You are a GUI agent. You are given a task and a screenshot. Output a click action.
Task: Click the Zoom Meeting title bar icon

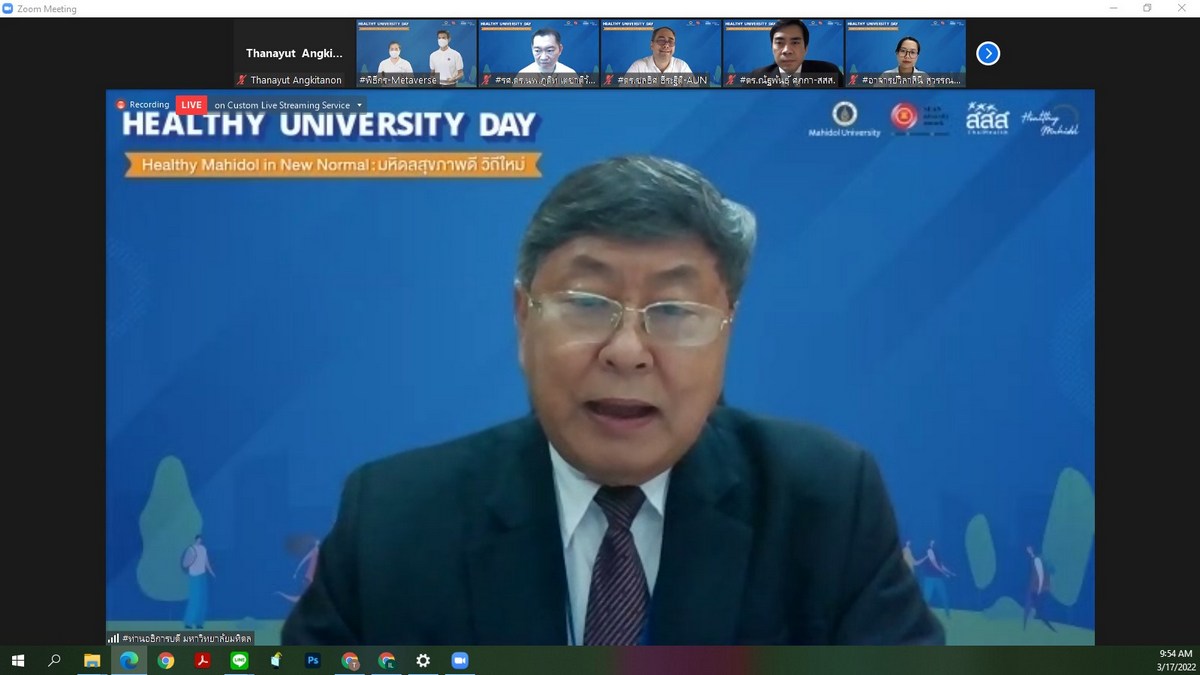pos(9,9)
